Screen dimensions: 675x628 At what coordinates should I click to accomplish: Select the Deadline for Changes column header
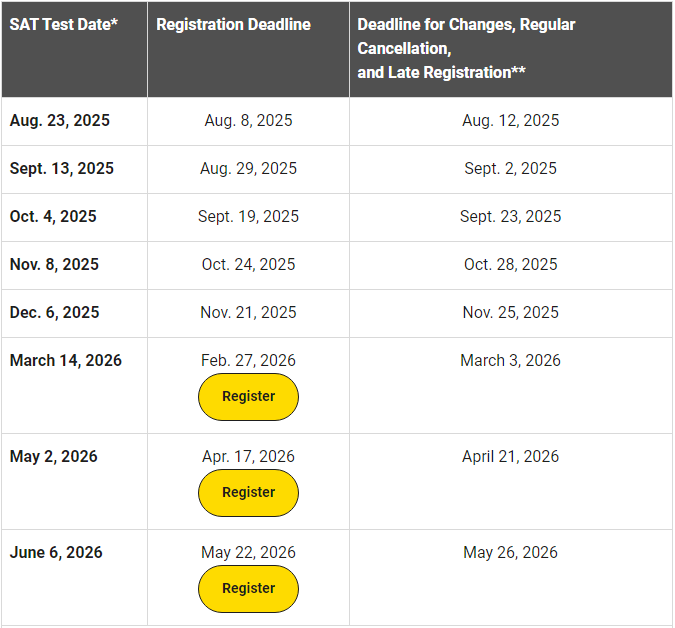coord(466,48)
